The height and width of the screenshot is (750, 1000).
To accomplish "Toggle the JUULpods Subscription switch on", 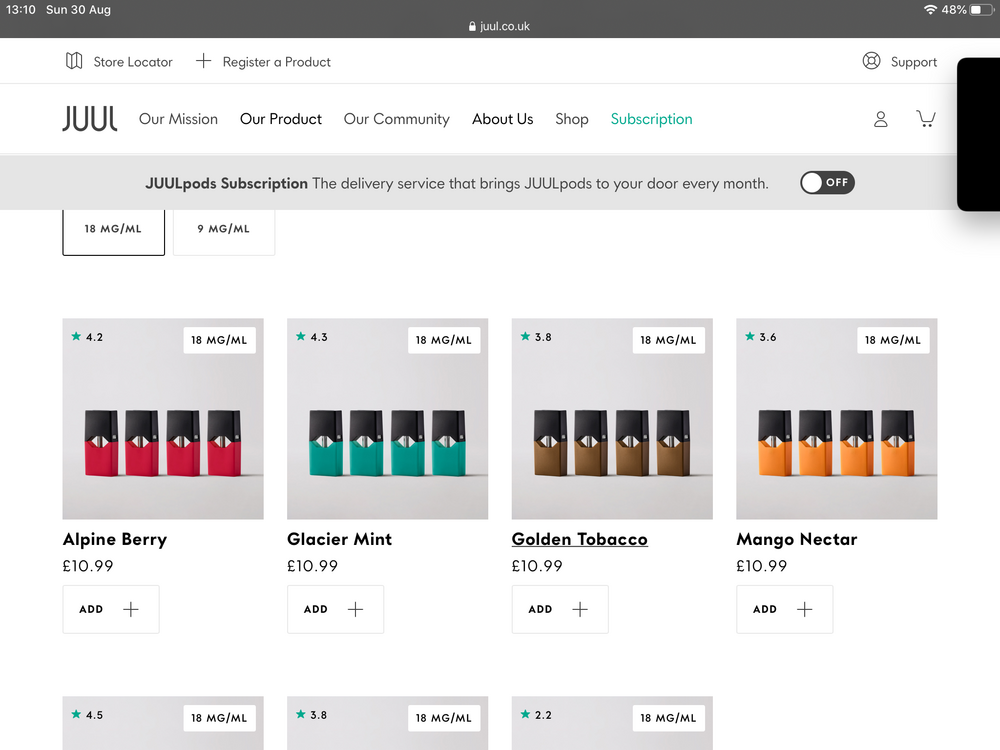I will (827, 183).
